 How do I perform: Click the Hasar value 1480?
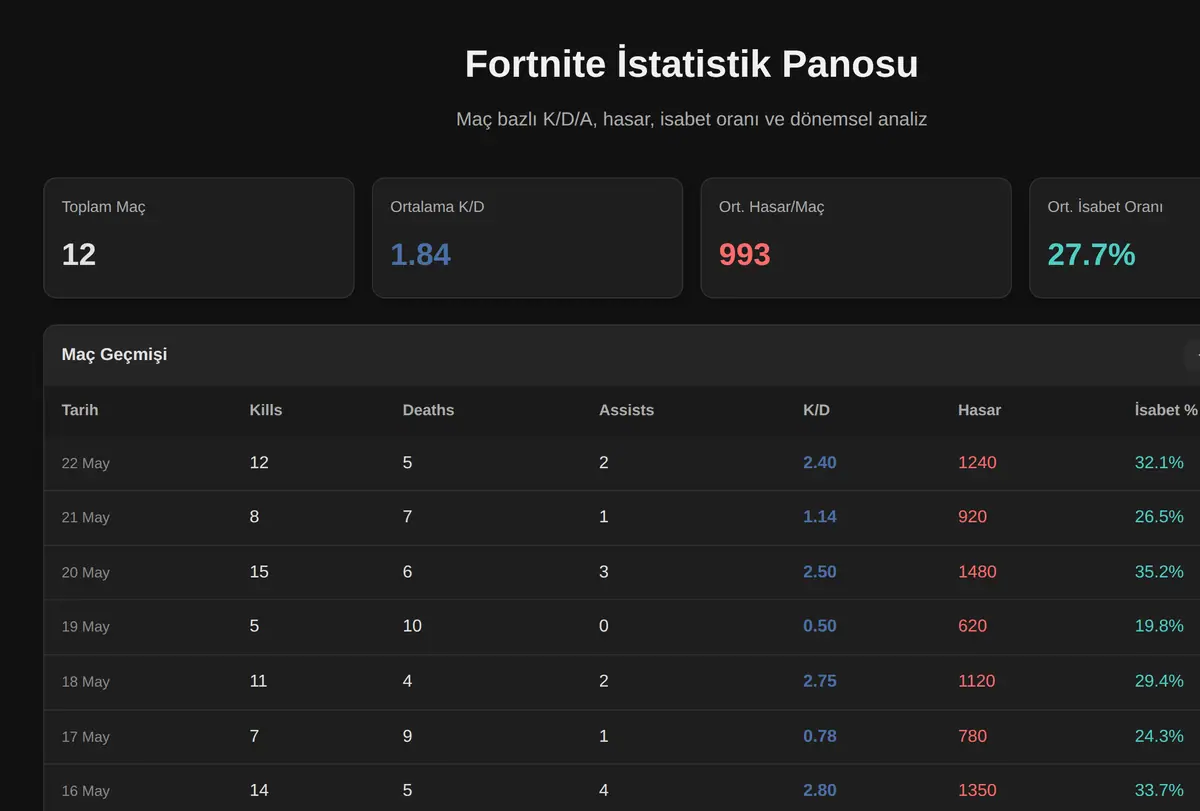pyautogui.click(x=977, y=572)
